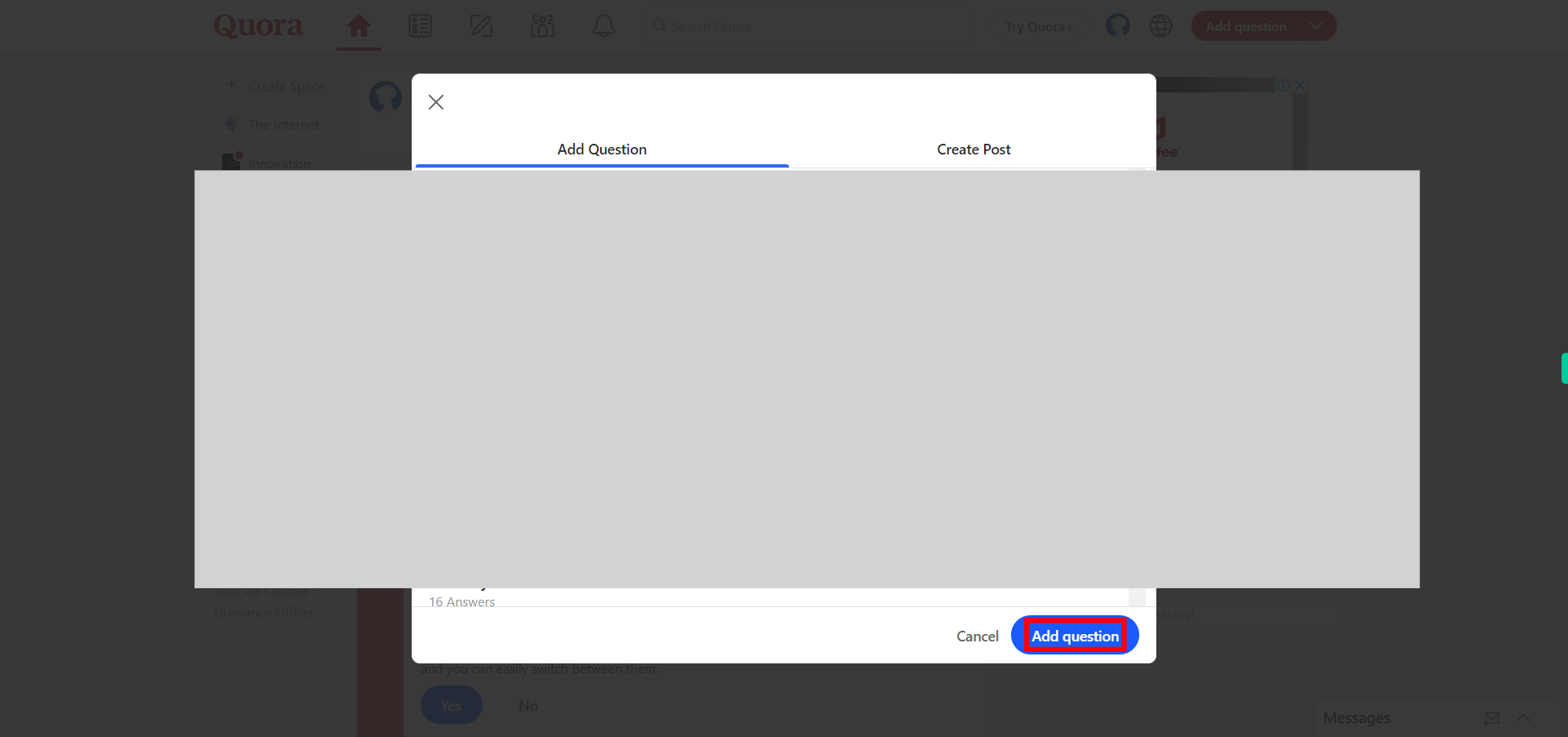Image resolution: width=1568 pixels, height=737 pixels.
Task: Go to Home feed icon
Action: click(359, 26)
